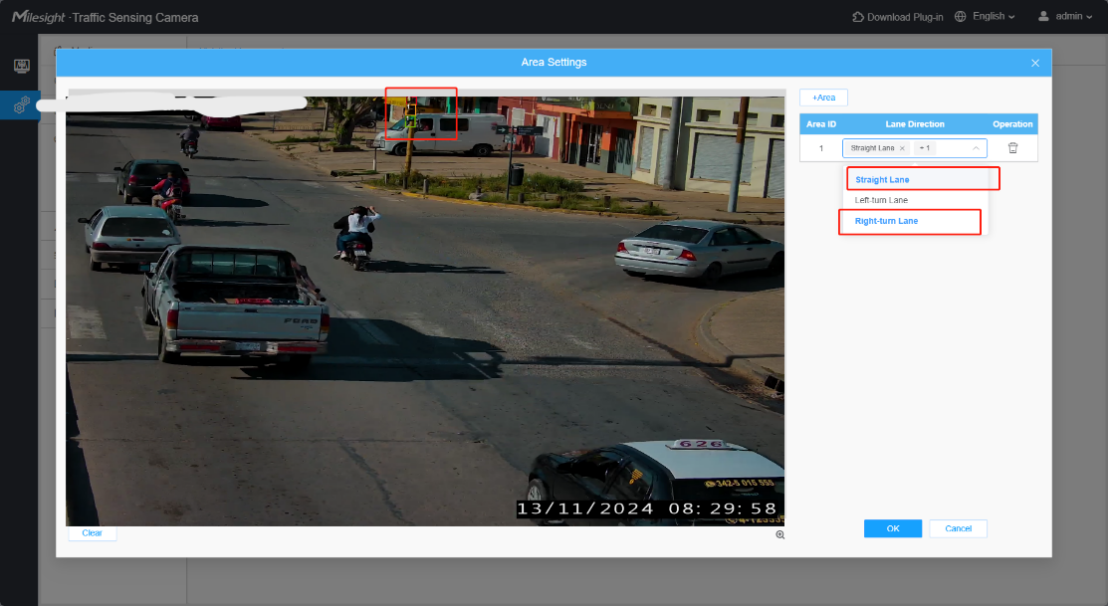The height and width of the screenshot is (606, 1108).
Task: Click the magnifier zoom icon below video
Action: [780, 535]
